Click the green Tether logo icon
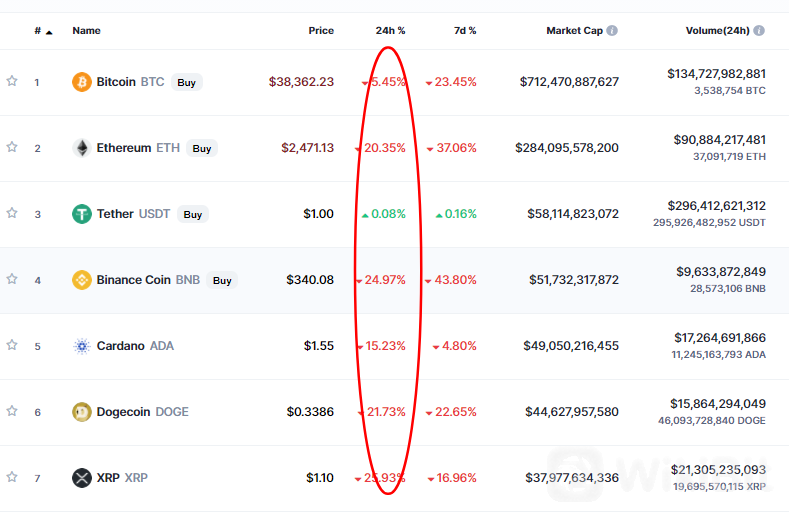Viewport: 789px width, 522px height. tap(82, 214)
